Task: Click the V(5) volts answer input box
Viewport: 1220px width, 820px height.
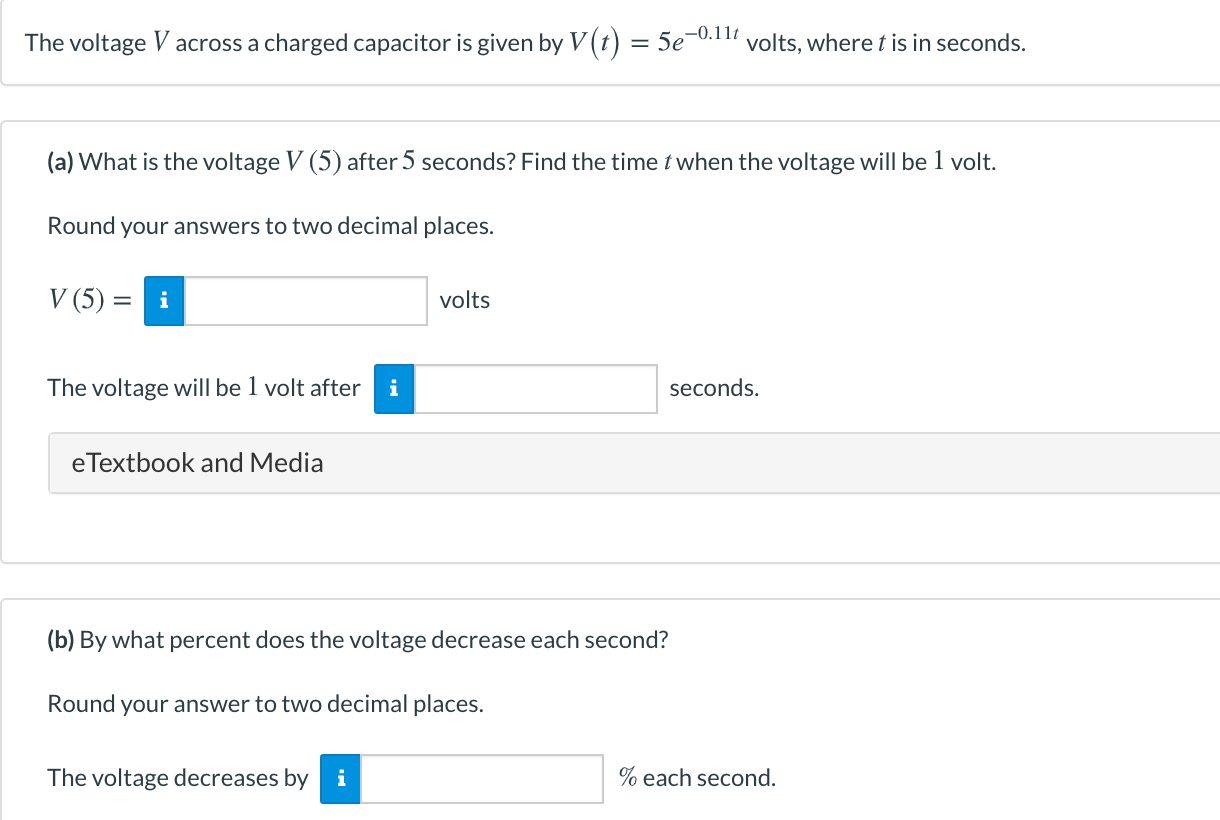Action: 306,301
